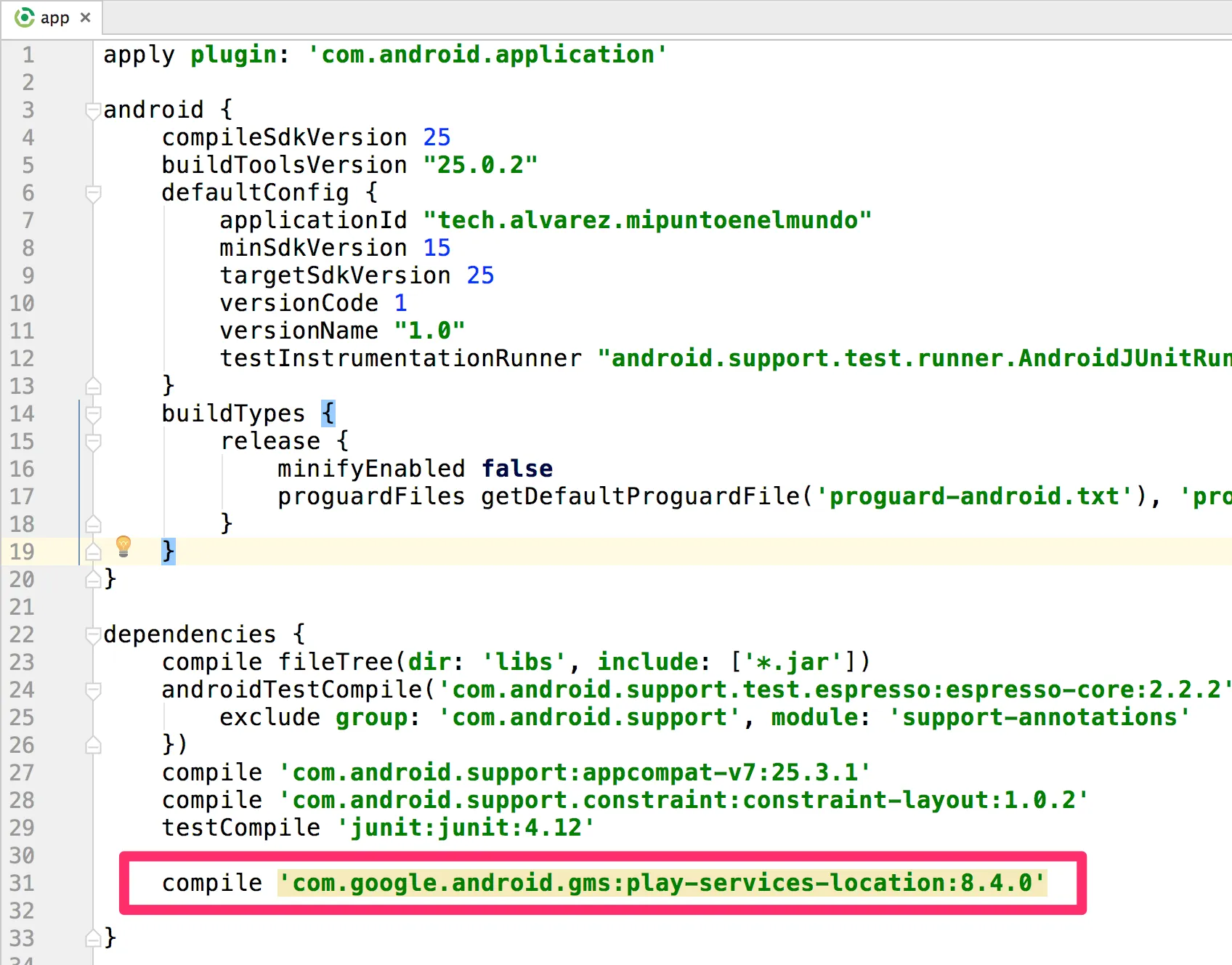Click line number 31 in the gutter
This screenshot has height=965, width=1232.
click(22, 883)
